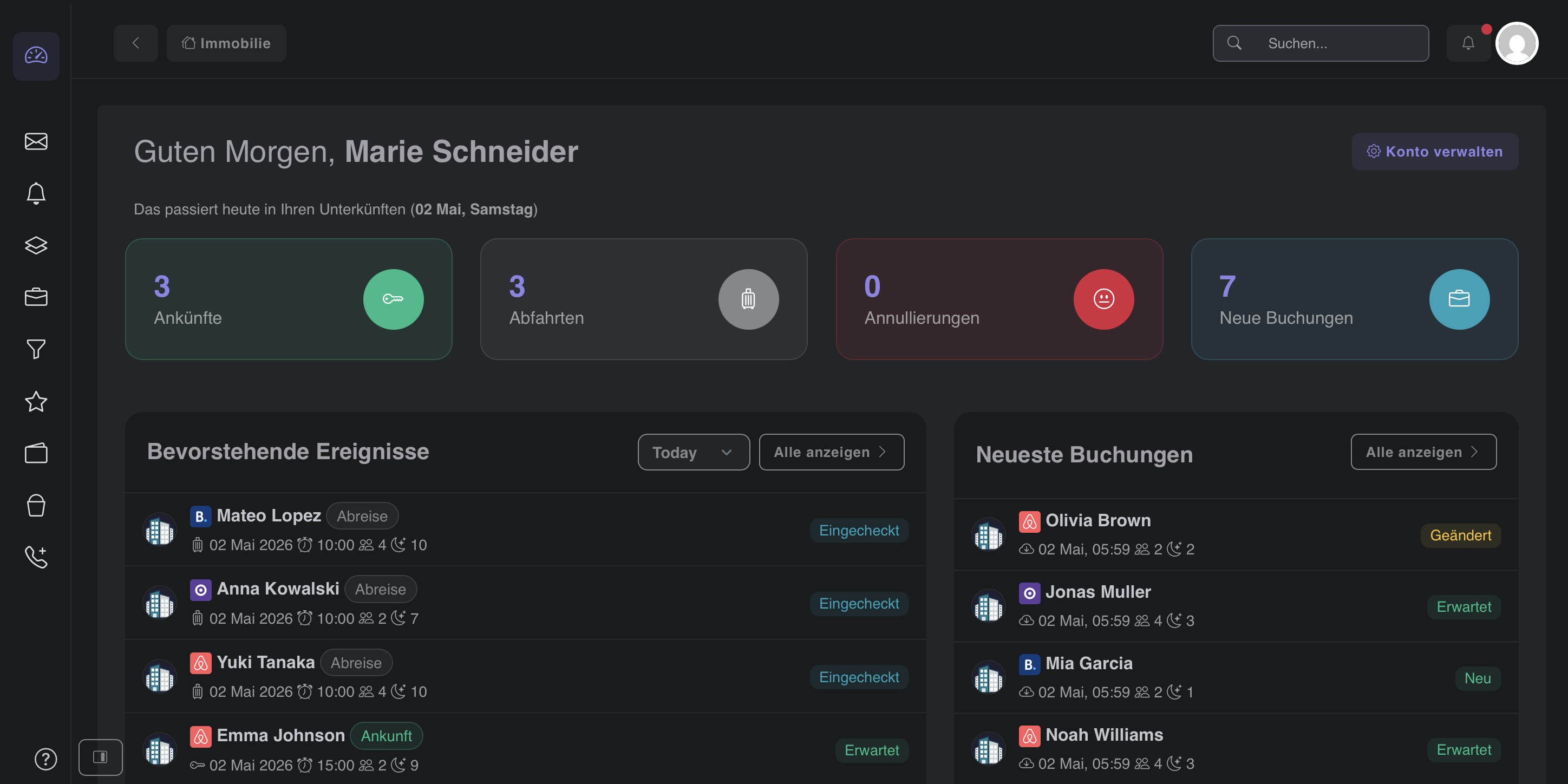Click Booking.com icon beside Mia Garcia

(1029, 664)
